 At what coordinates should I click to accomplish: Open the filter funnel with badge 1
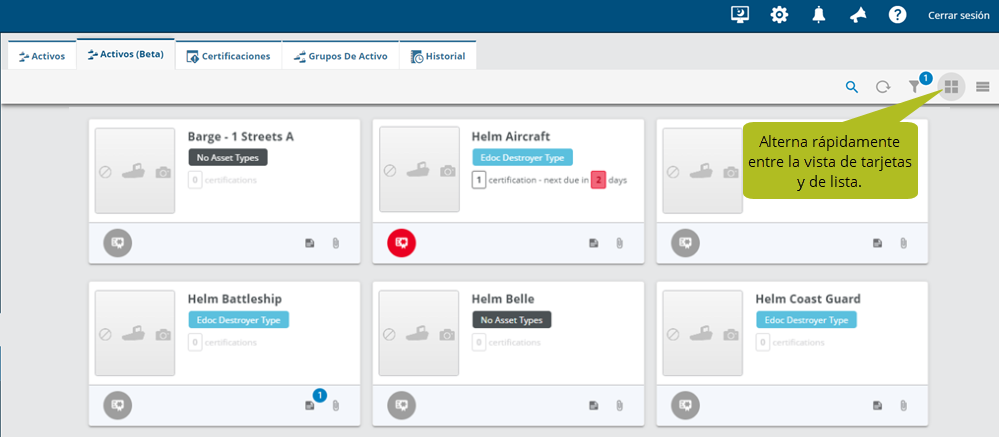click(916, 87)
